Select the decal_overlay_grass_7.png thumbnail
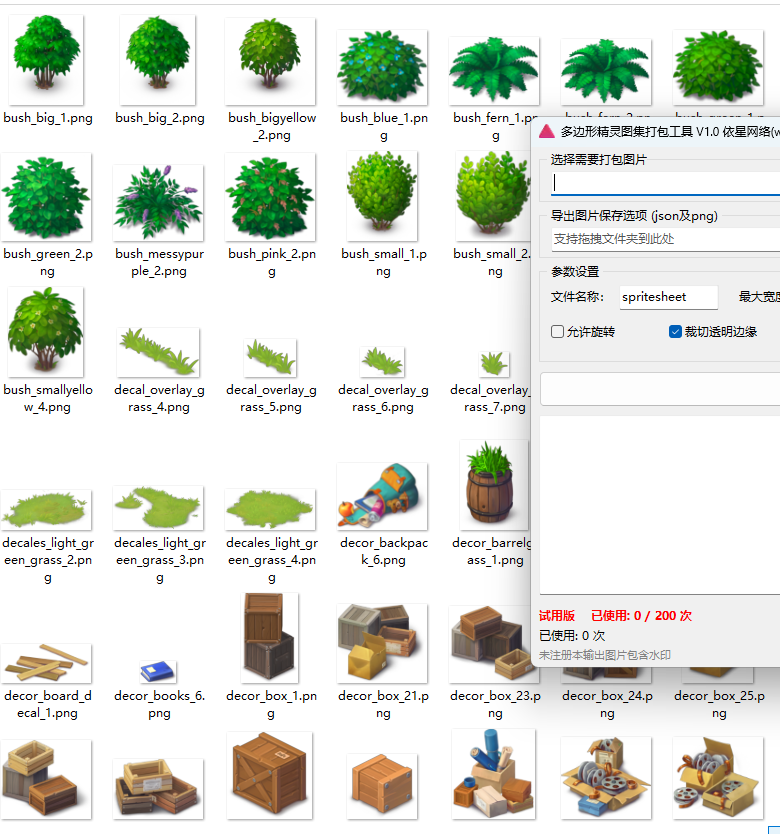780x834 pixels. click(x=494, y=364)
